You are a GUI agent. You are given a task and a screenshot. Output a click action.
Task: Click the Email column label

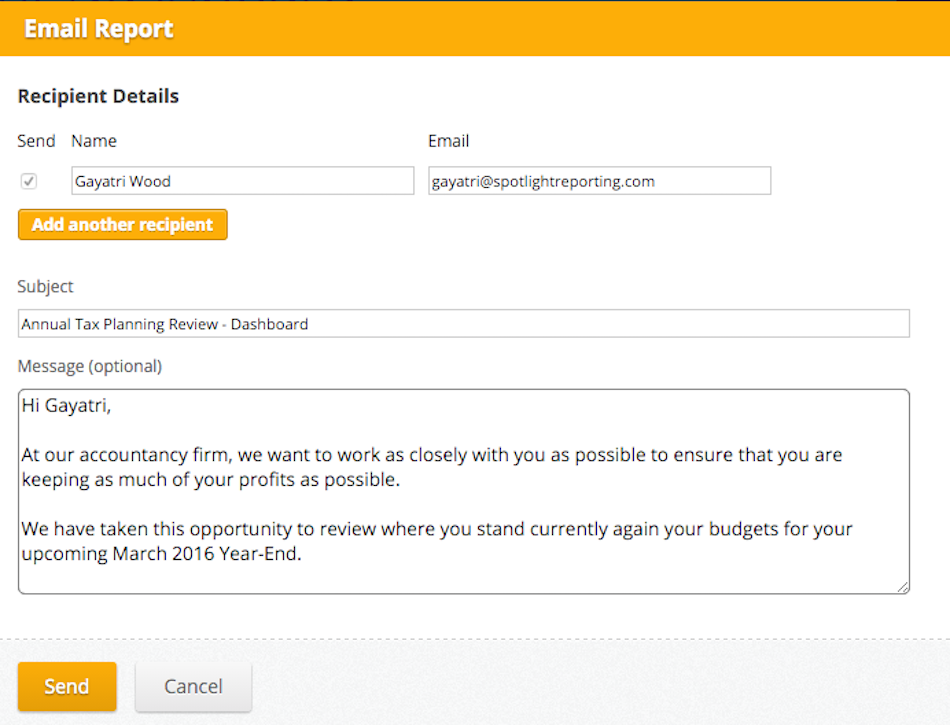448,141
